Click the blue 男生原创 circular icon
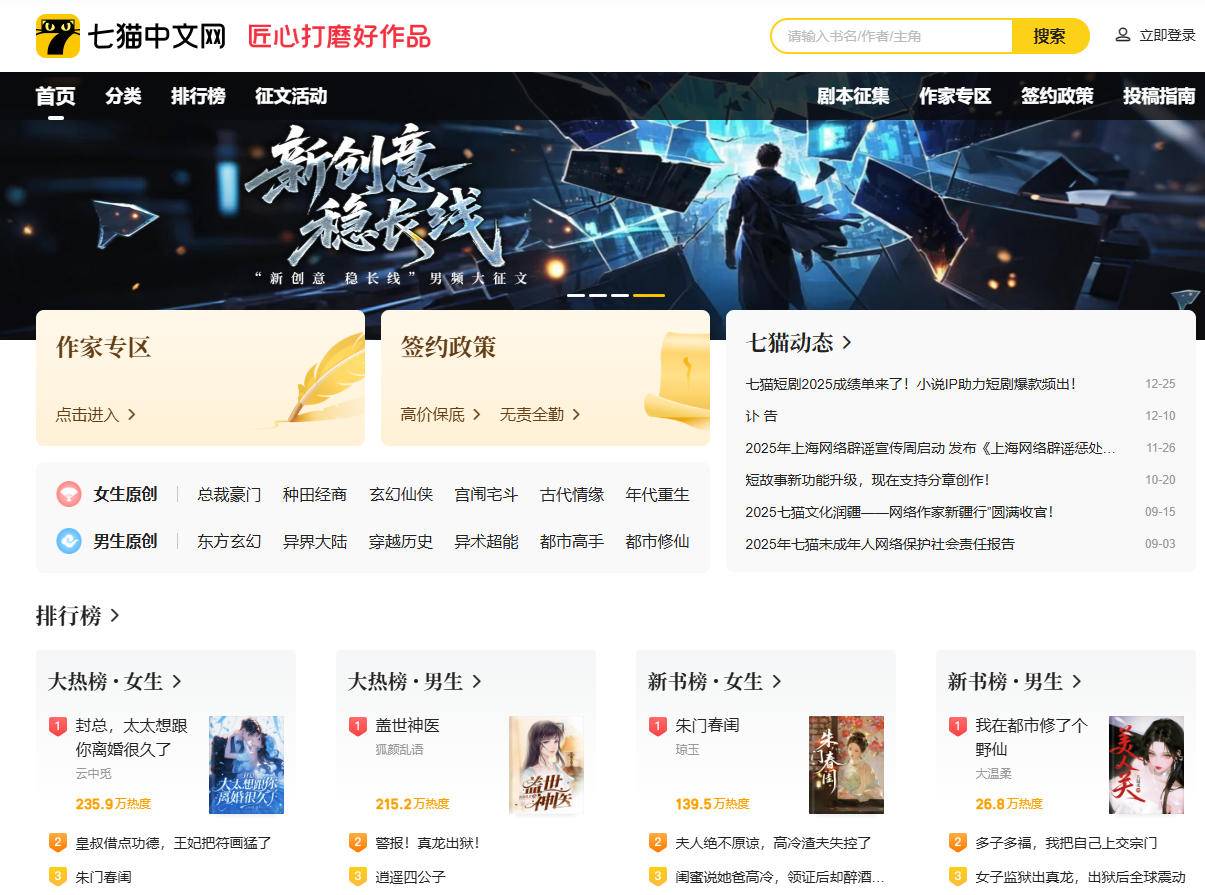Screen dimensions: 1205x895 68,541
